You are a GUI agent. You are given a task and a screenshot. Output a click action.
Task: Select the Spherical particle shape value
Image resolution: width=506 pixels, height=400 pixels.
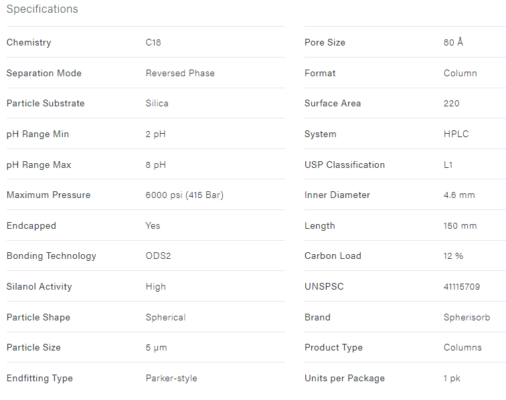(166, 317)
